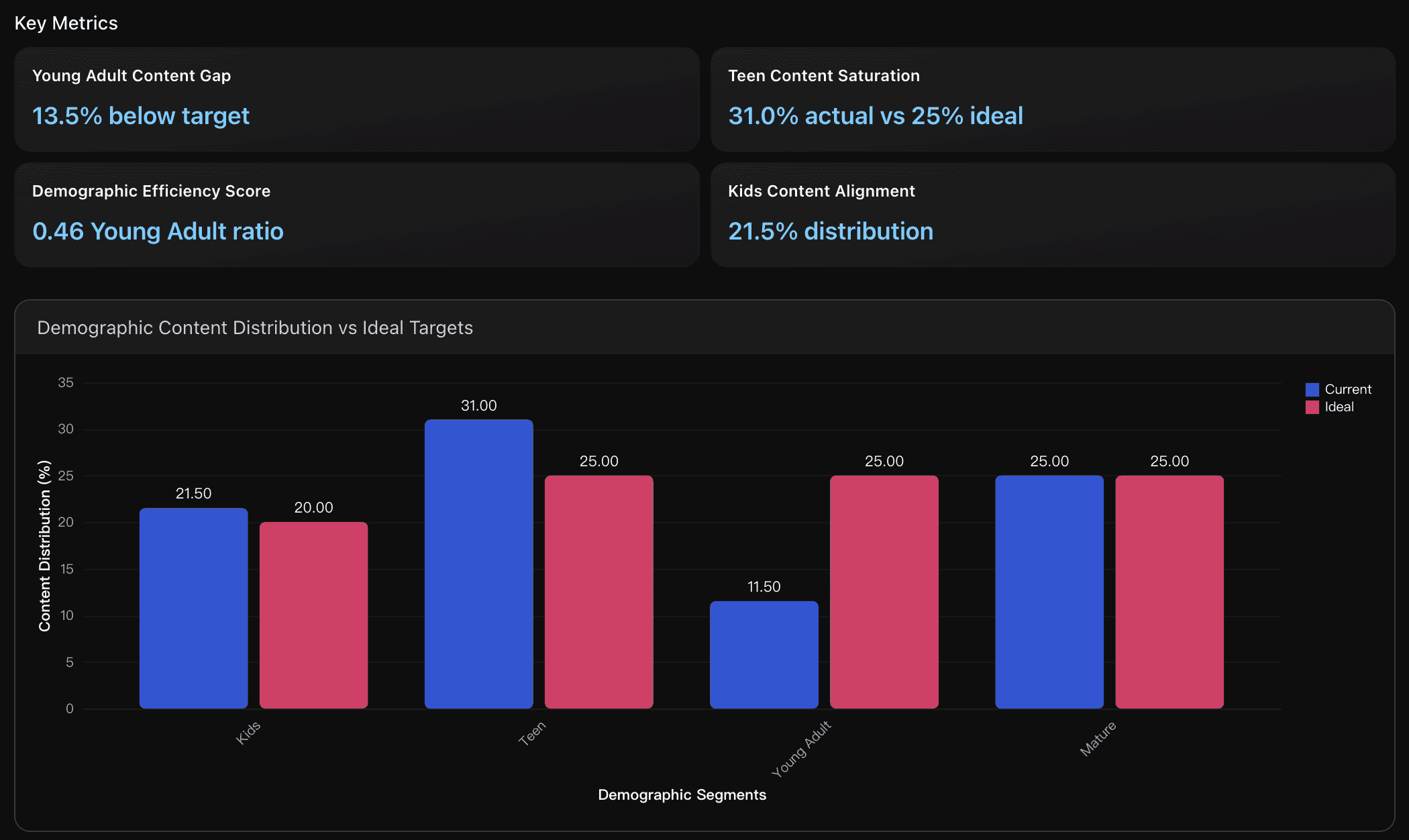
Task: Click the pink Kids ideal bar at 20.00
Action: [313, 614]
